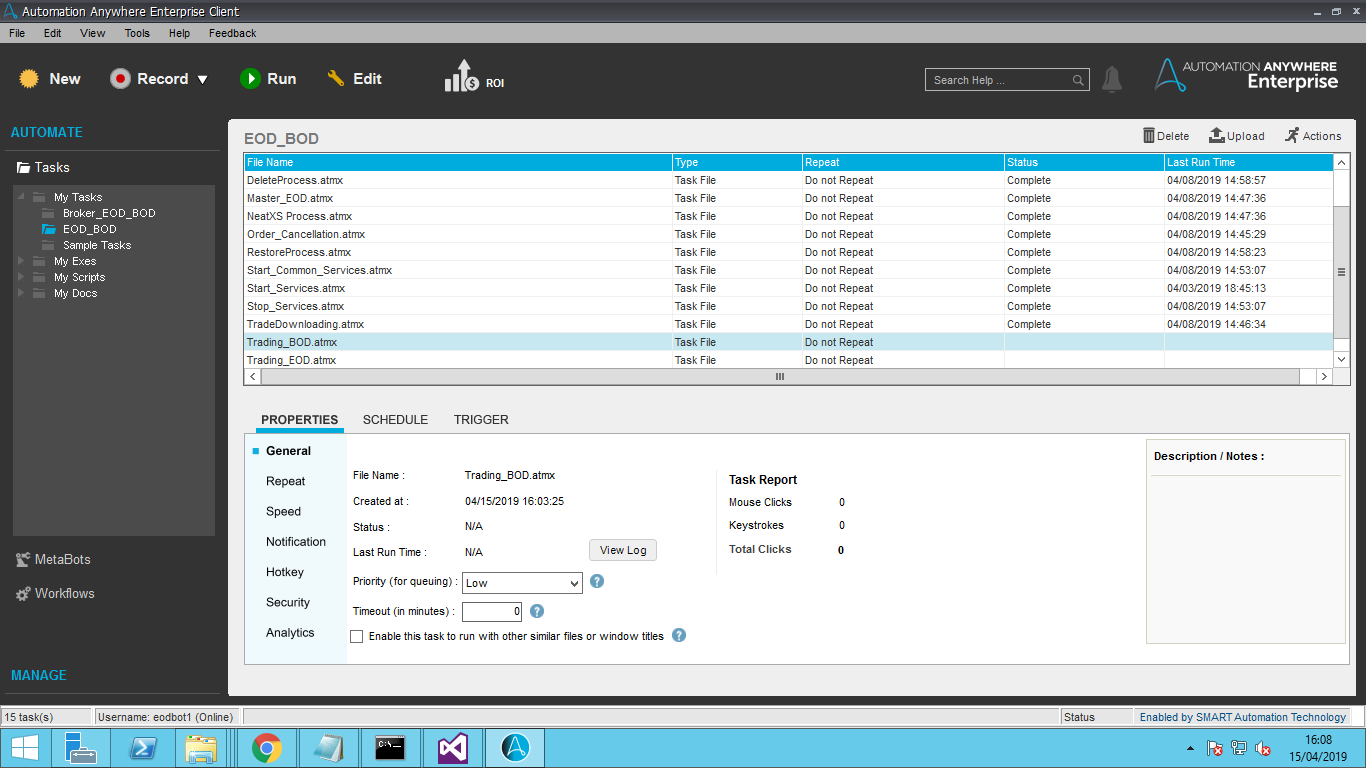This screenshot has width=1366, height=768.
Task: Enable task to run with similar files checkbox
Action: click(357, 636)
